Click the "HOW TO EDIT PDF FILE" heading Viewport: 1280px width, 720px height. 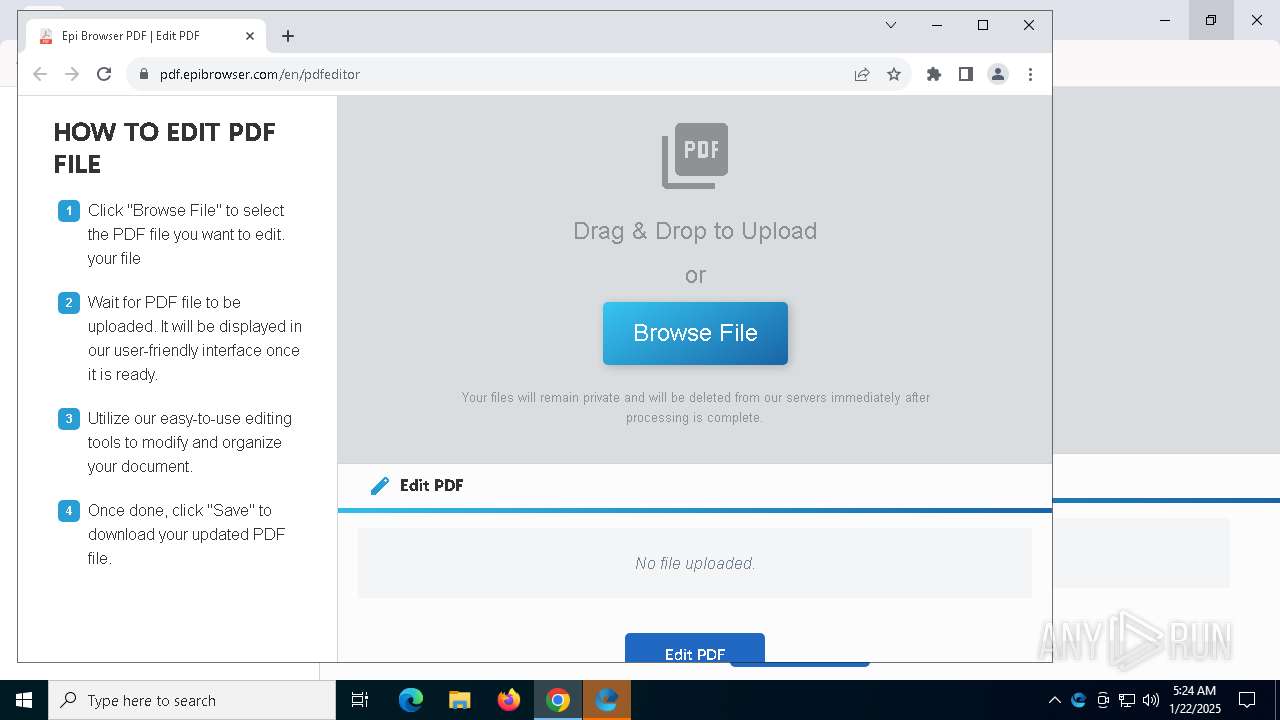click(x=165, y=148)
